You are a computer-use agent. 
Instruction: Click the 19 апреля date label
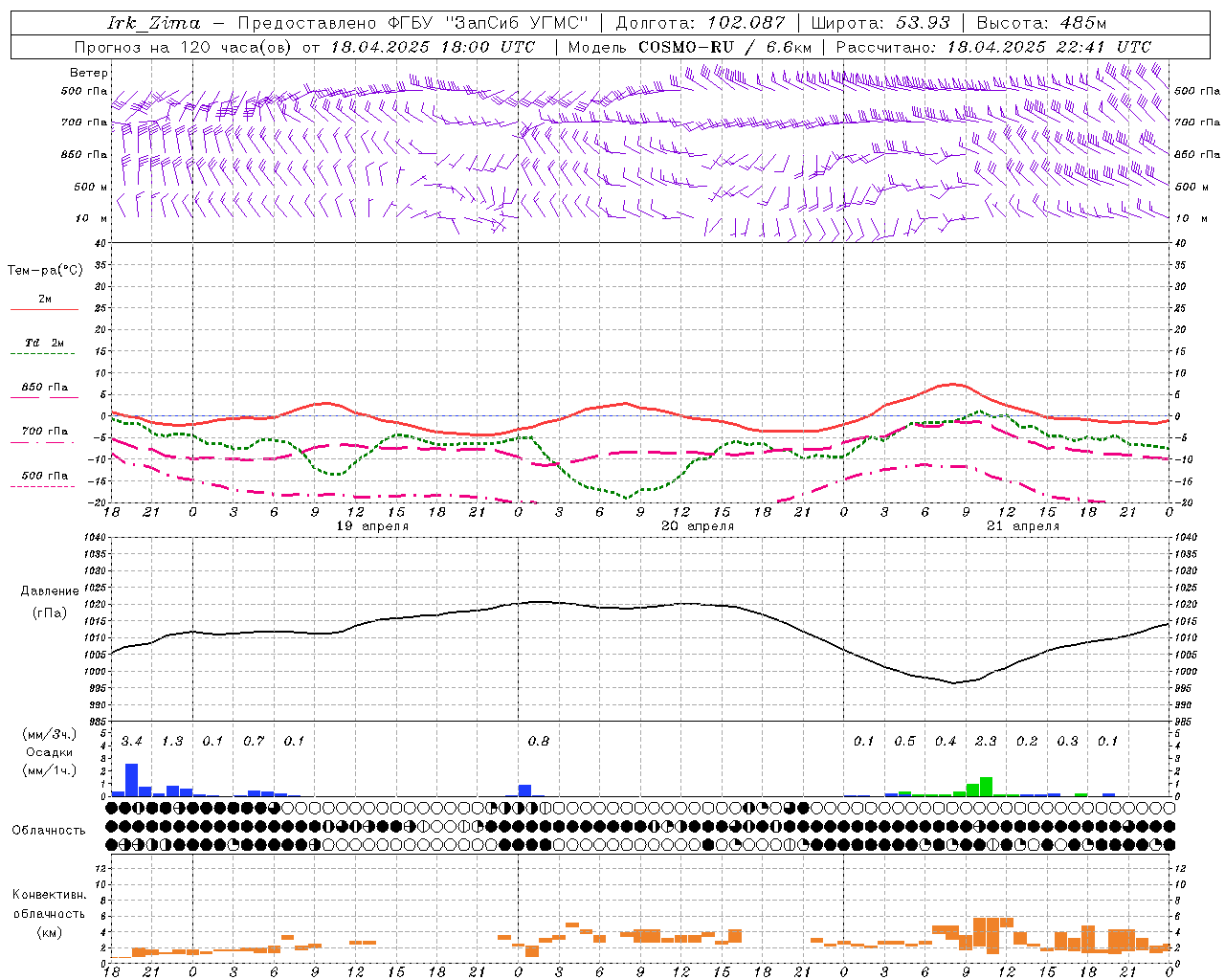click(x=372, y=526)
